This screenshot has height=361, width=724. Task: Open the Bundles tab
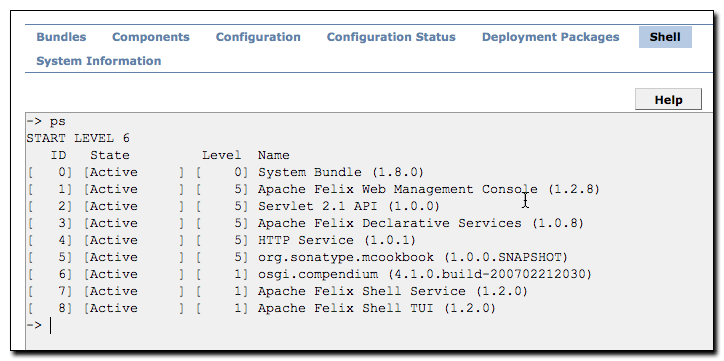coord(61,37)
